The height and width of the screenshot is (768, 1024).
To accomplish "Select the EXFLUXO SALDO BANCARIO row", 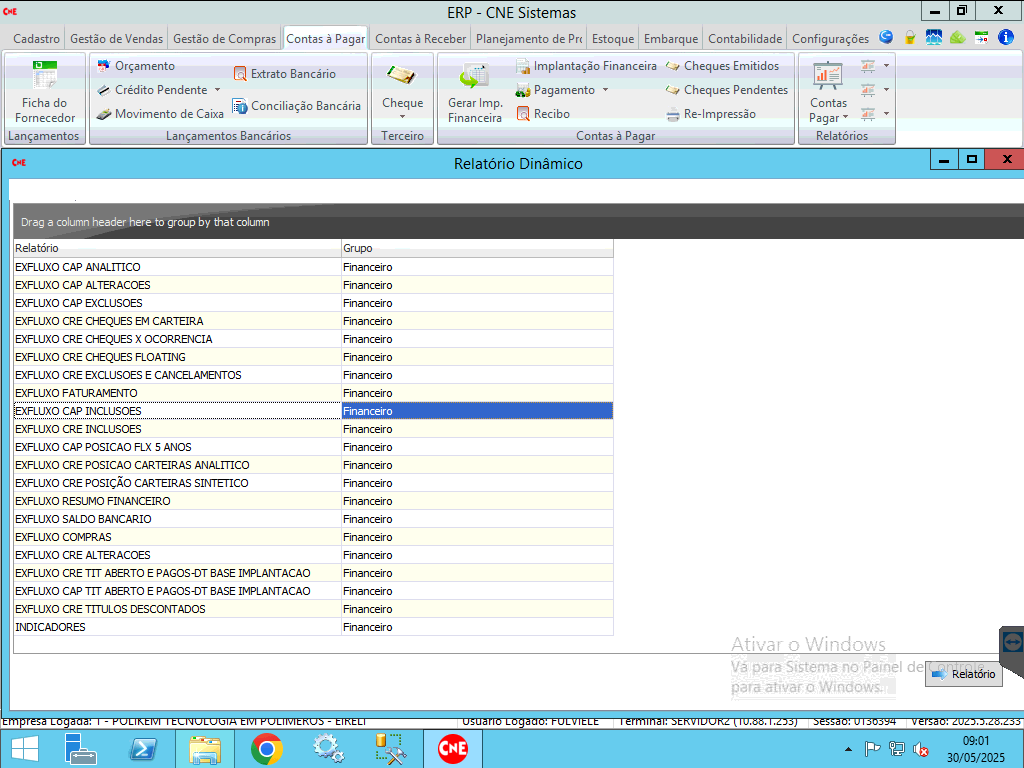I will coord(83,519).
